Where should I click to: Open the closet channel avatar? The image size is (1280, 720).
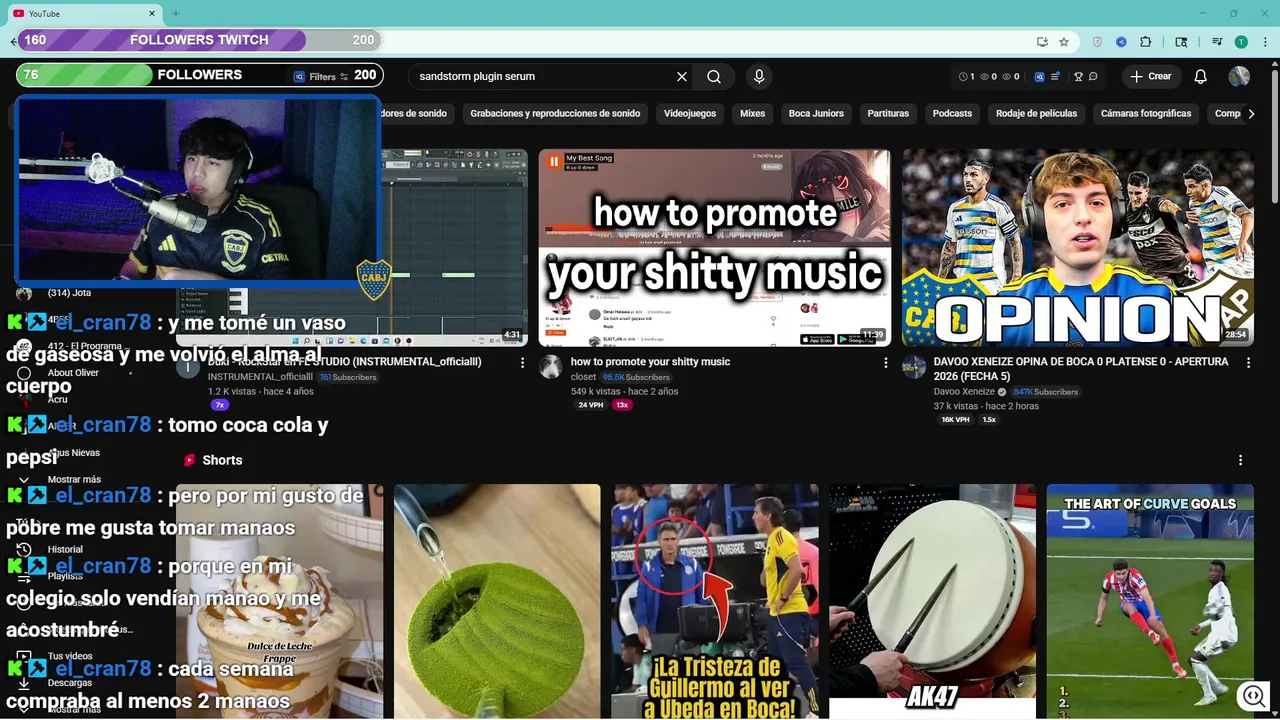(x=550, y=367)
